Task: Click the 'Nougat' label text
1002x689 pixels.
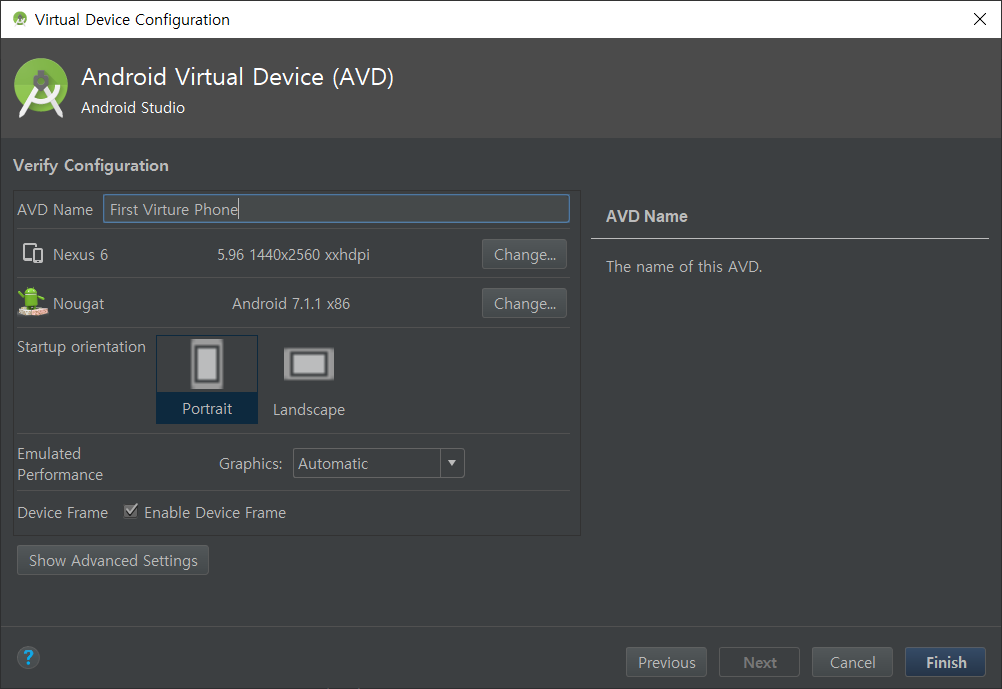Action: (x=79, y=304)
